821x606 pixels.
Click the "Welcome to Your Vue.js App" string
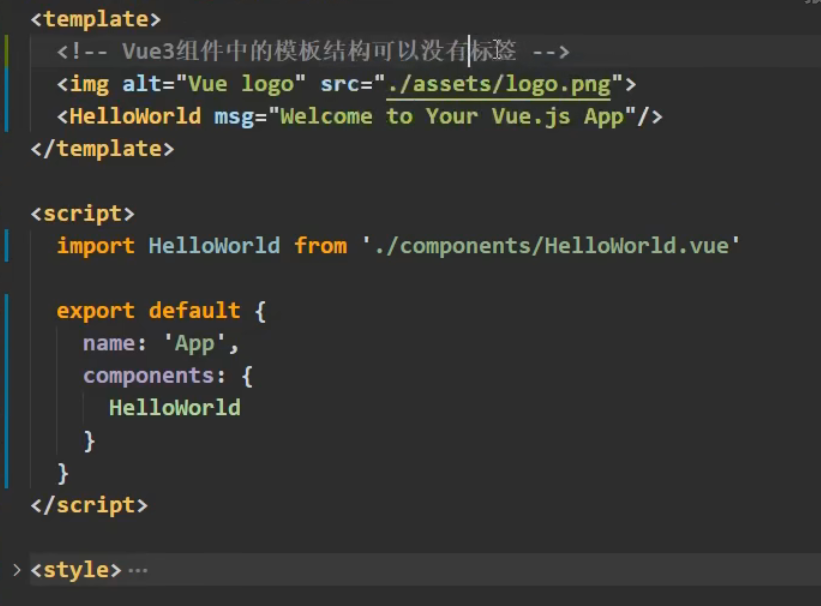[x=451, y=117]
